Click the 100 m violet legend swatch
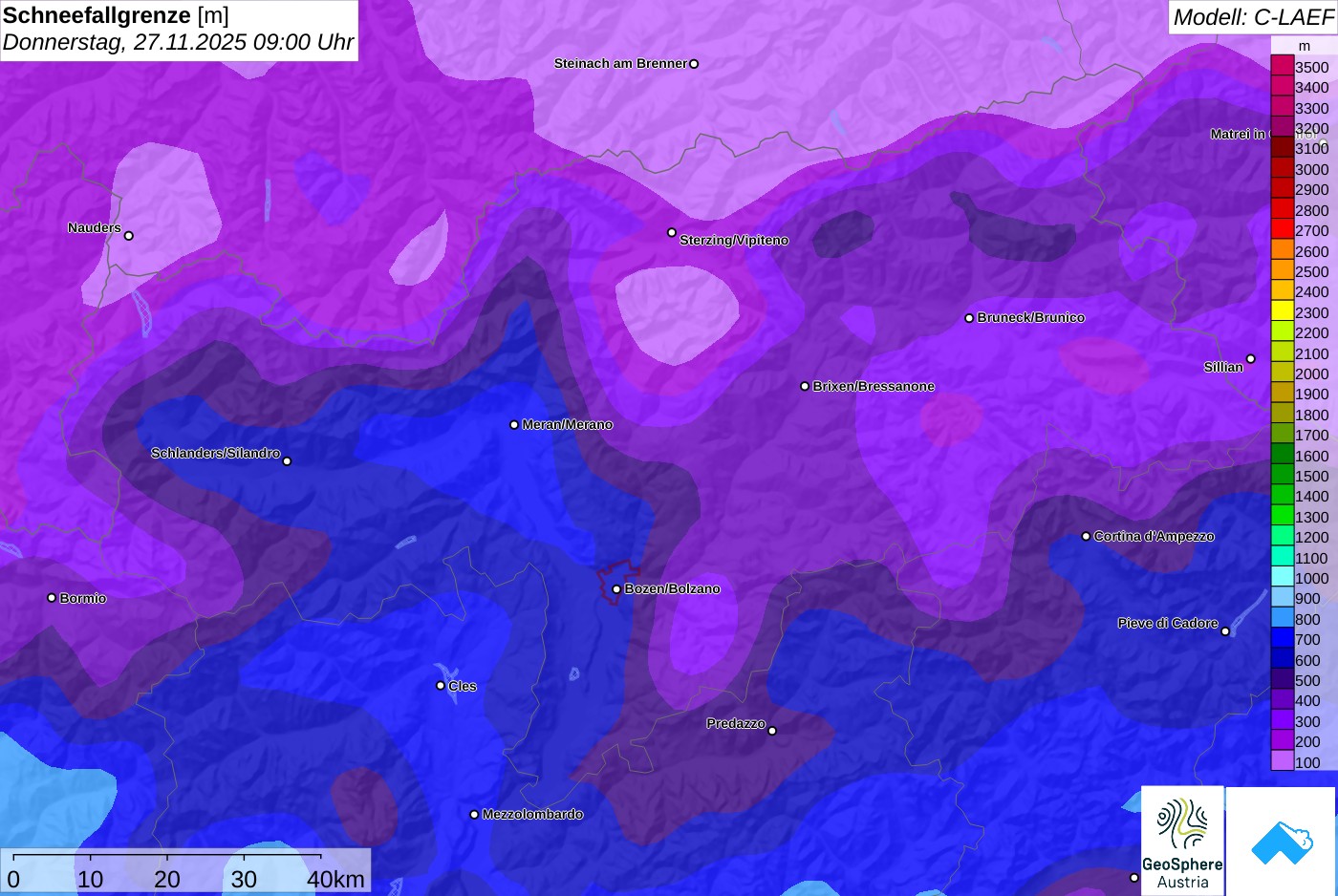 [1283, 760]
